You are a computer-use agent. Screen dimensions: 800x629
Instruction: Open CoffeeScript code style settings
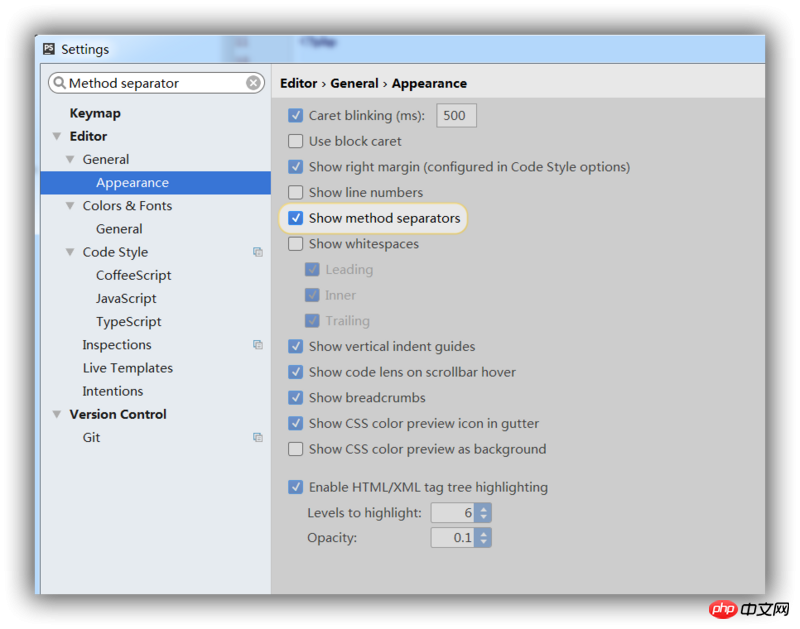tap(134, 275)
